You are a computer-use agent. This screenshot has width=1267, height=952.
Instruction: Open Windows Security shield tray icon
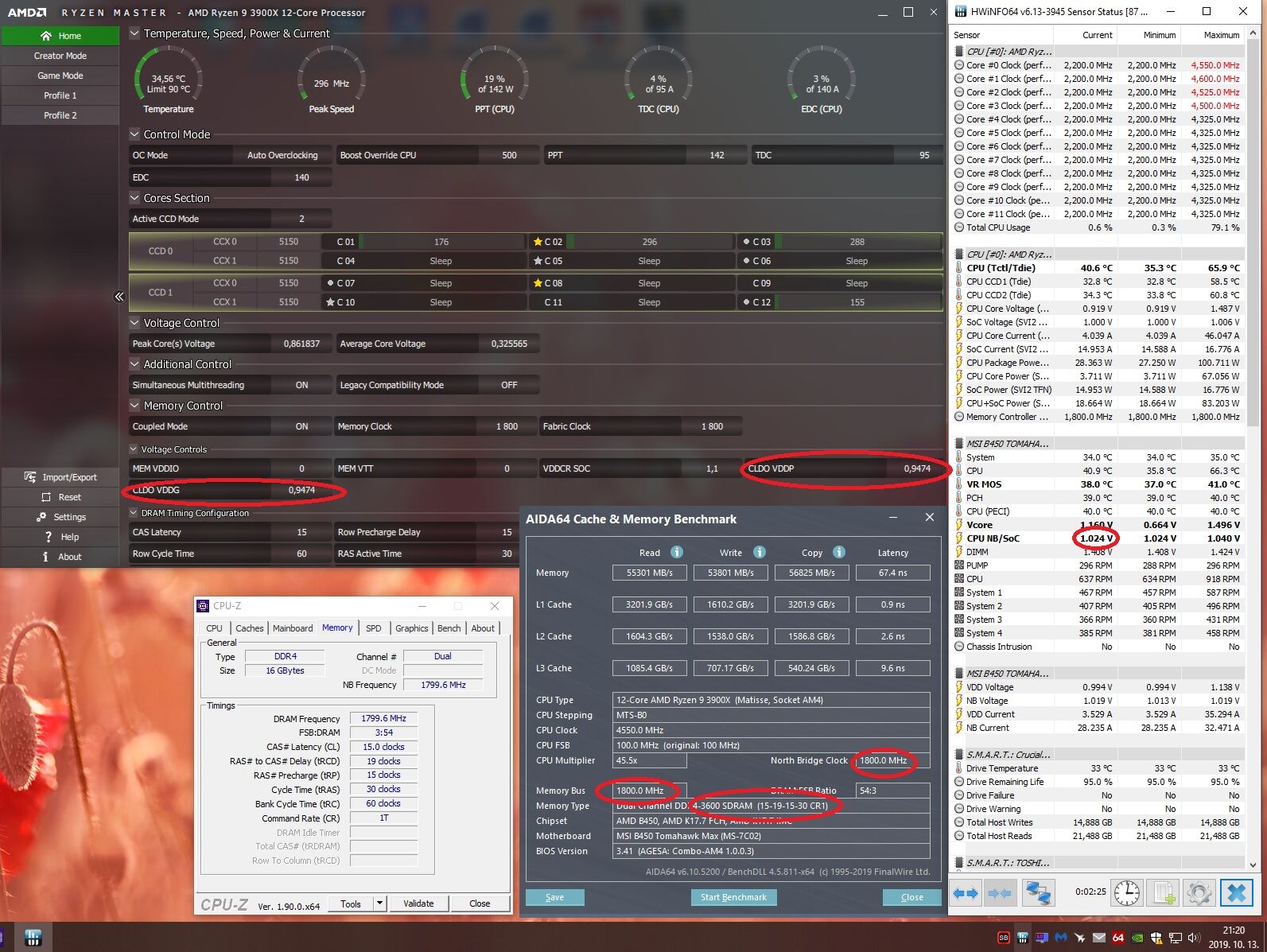[x=1156, y=938]
